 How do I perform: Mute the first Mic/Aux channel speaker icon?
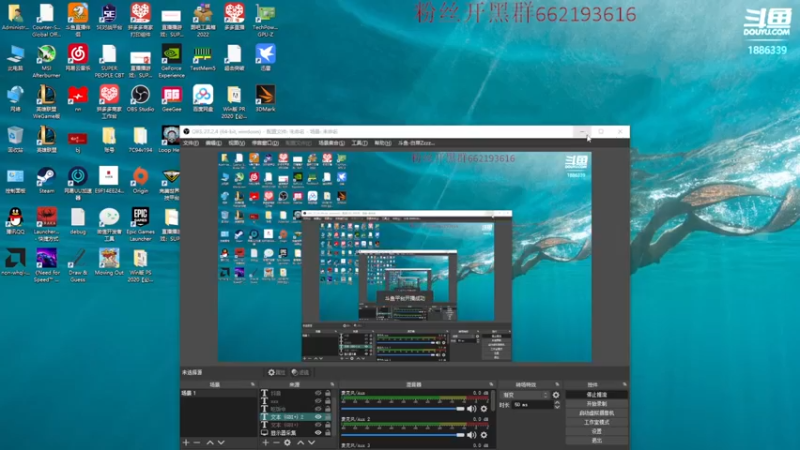pos(471,409)
